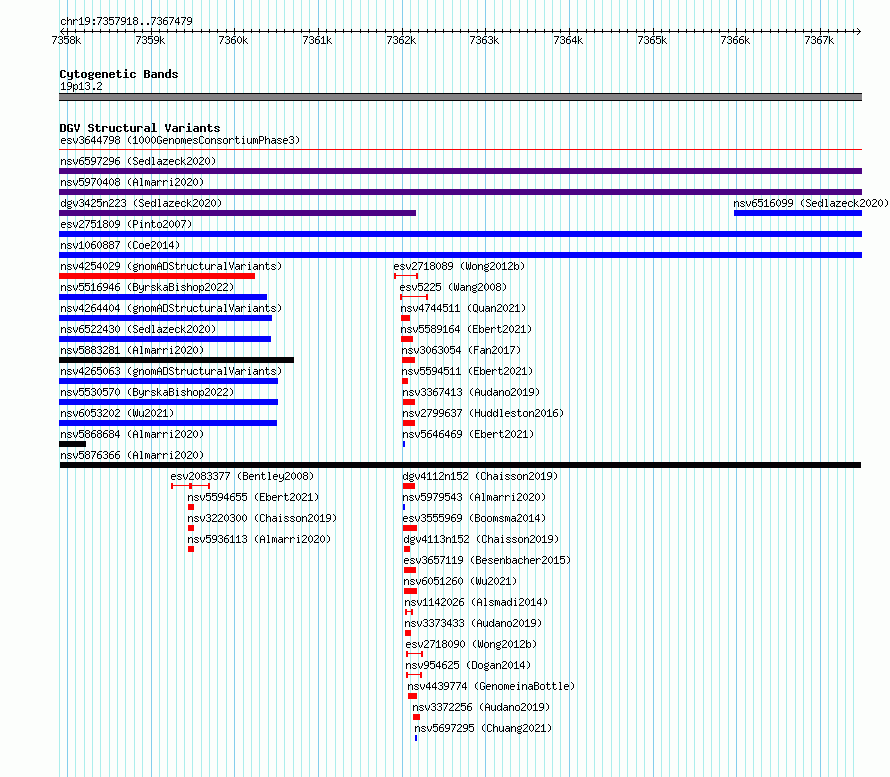Viewport: 890px width, 777px height.
Task: Click the Cytogenetic Bands track title
Action: click(x=119, y=74)
